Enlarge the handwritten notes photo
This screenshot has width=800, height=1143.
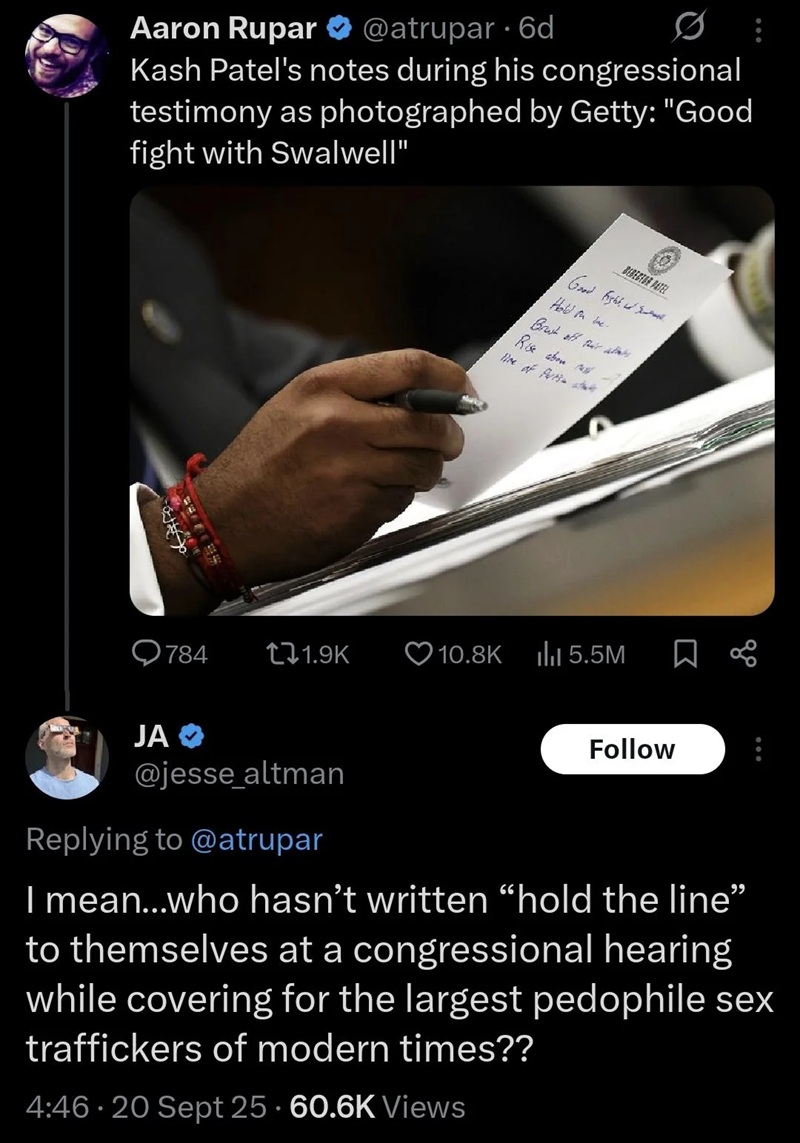(452, 401)
